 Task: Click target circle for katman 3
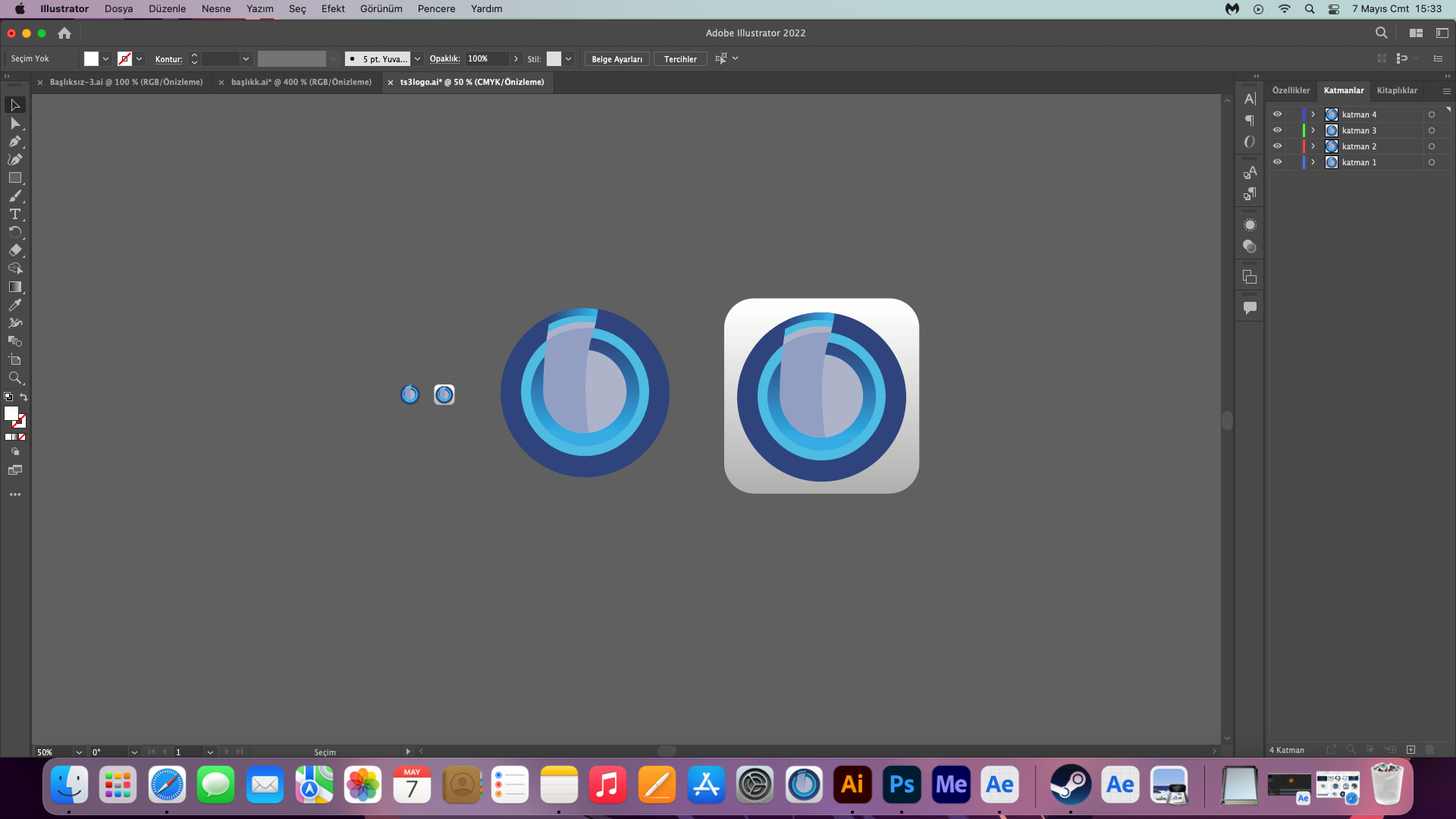point(1432,130)
